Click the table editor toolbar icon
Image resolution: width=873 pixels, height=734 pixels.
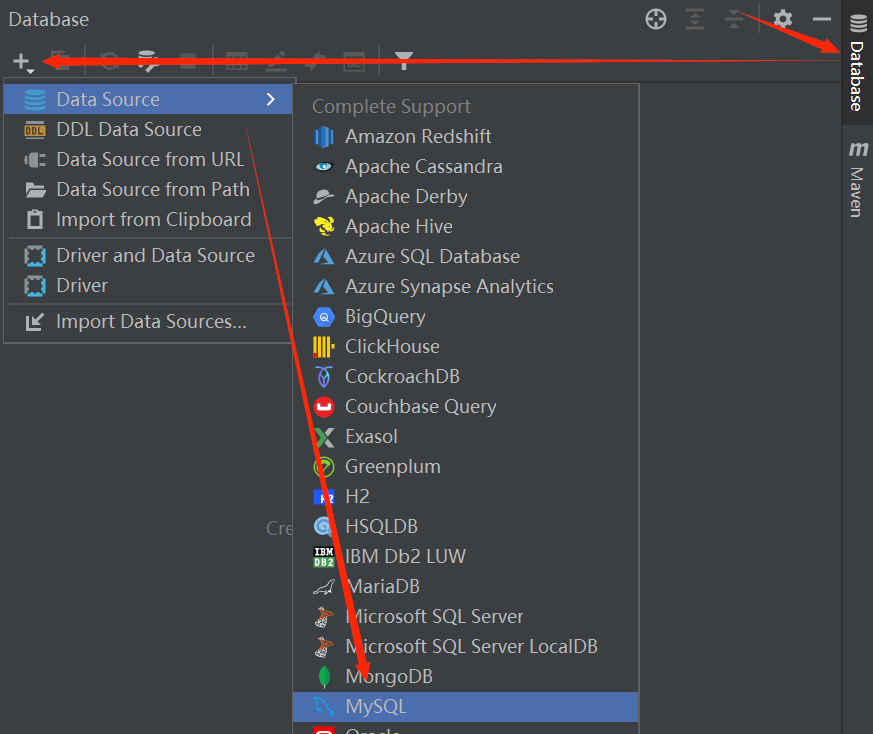237,61
